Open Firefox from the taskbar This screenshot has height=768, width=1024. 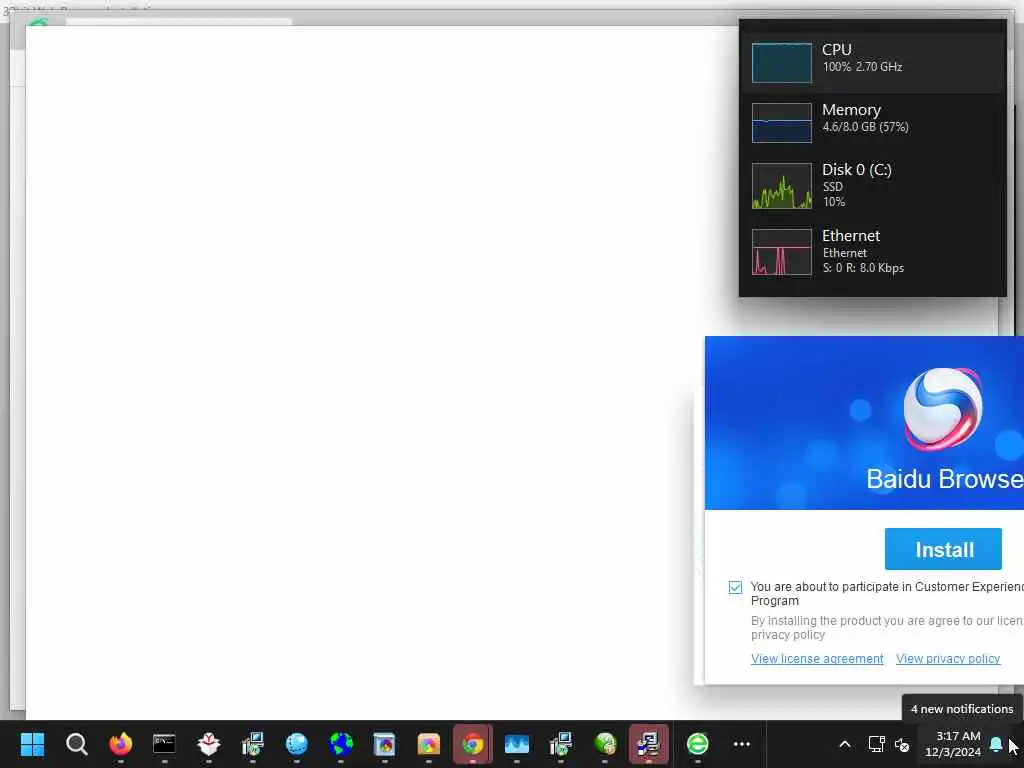click(120, 744)
